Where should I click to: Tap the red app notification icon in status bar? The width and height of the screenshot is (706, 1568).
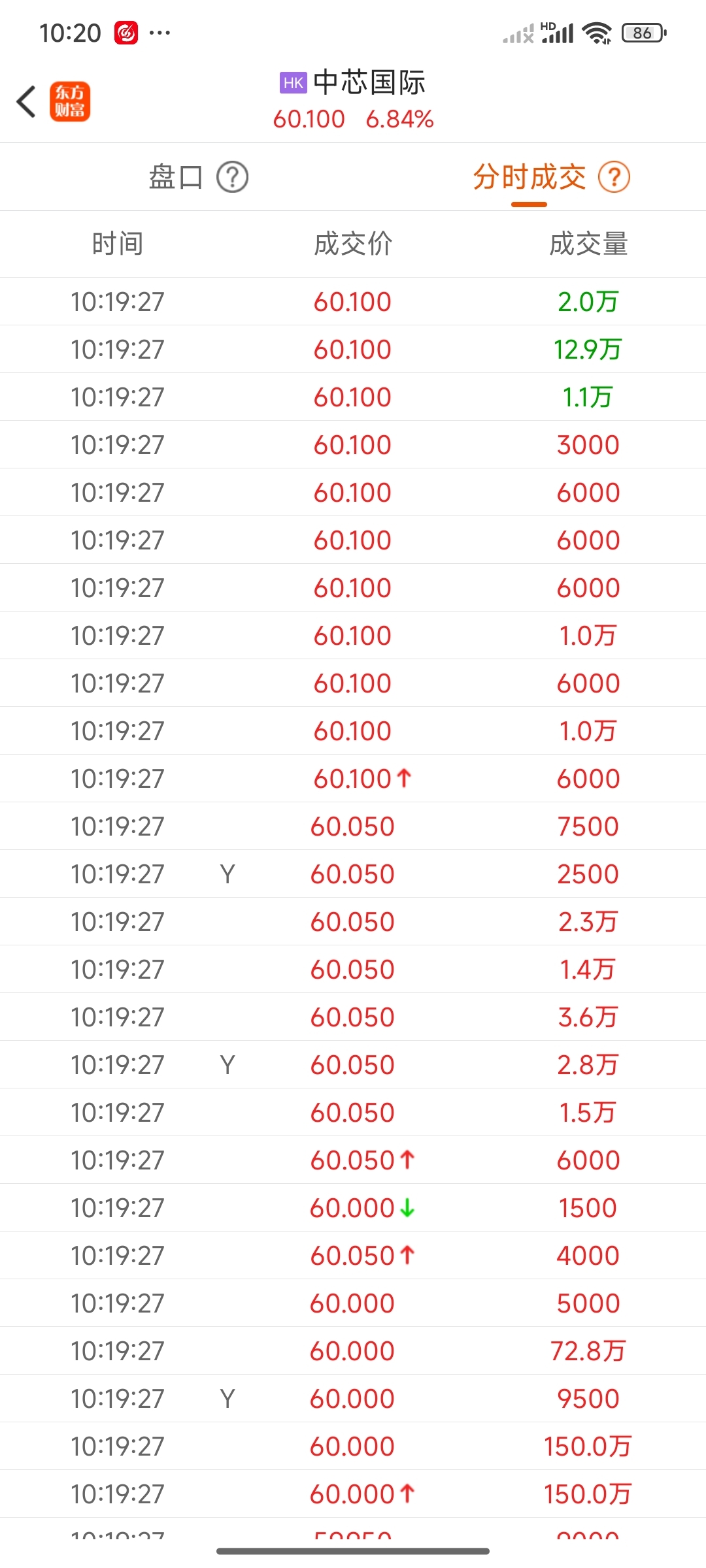click(126, 33)
